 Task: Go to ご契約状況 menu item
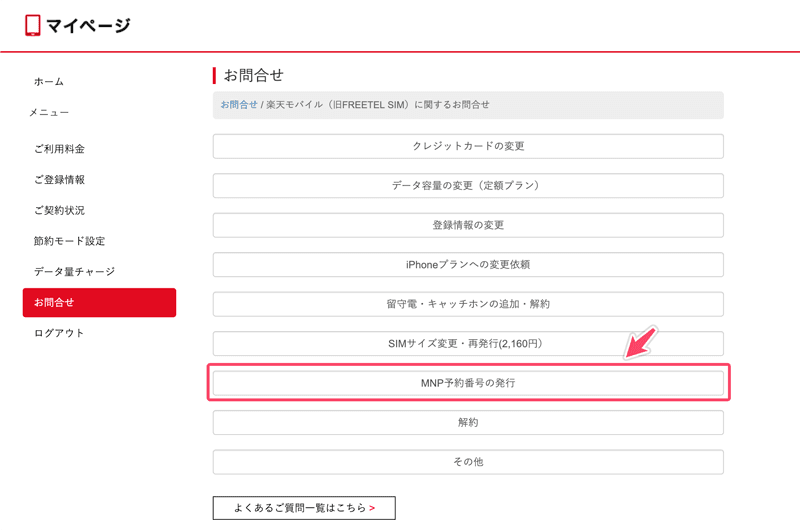tap(59, 210)
